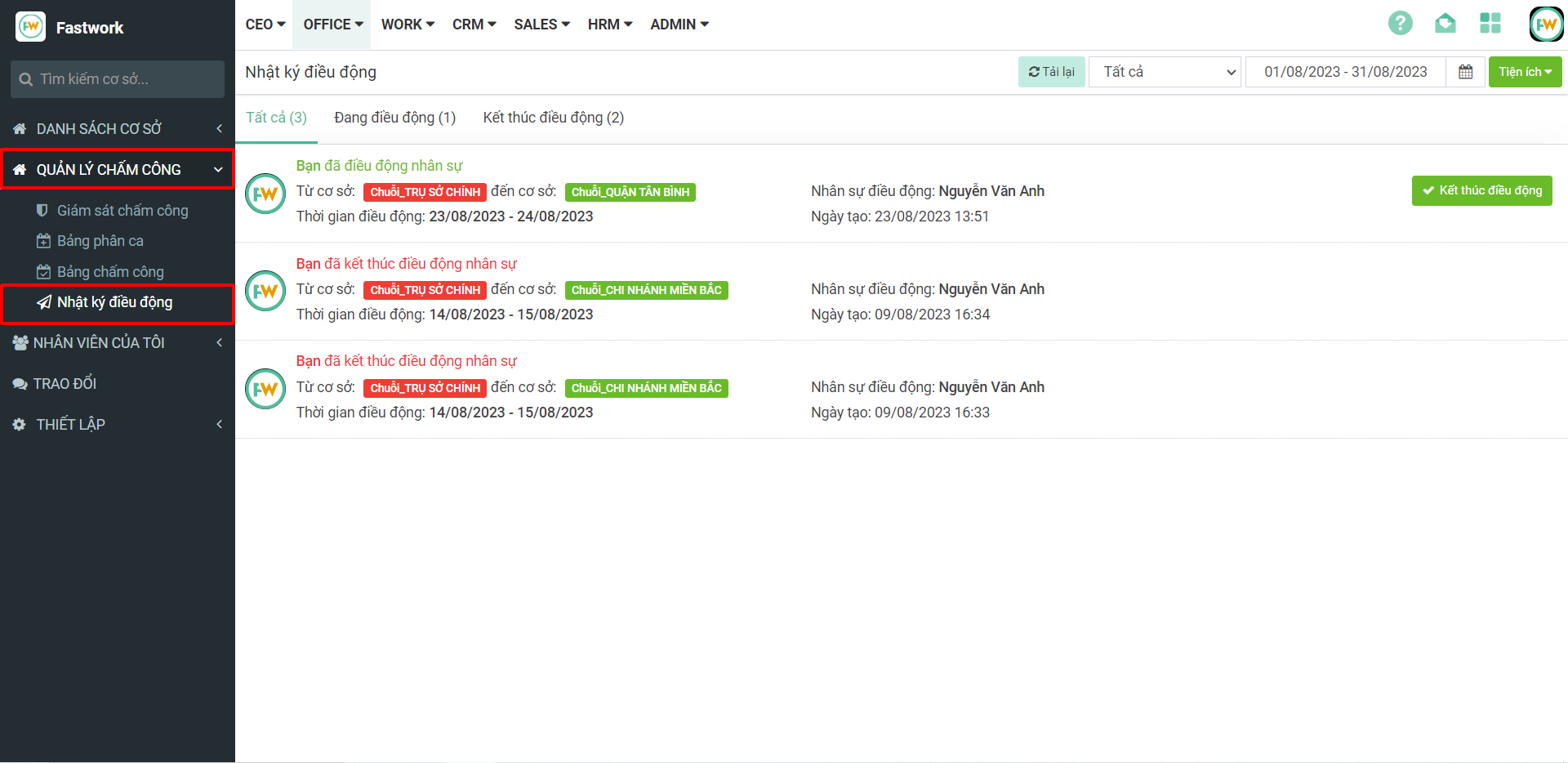Open Bảng phân ca page
1568x763 pixels.
coord(100,241)
